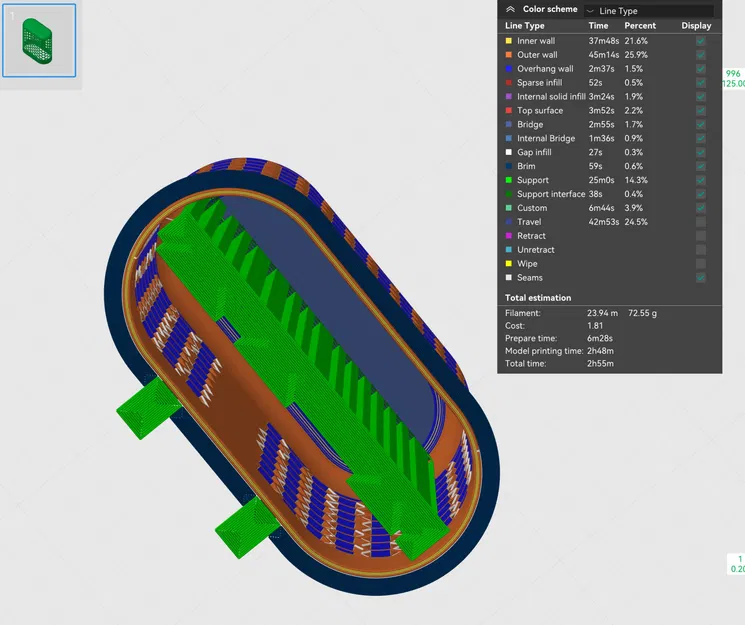Select the Filament length 23.94 m
This screenshot has width=745, height=625.
(602, 313)
